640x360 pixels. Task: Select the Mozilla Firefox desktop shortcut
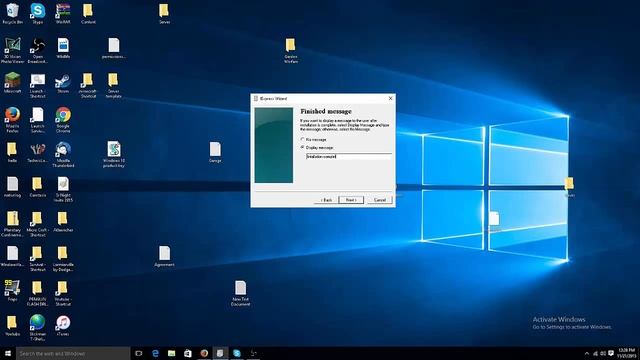coord(12,120)
